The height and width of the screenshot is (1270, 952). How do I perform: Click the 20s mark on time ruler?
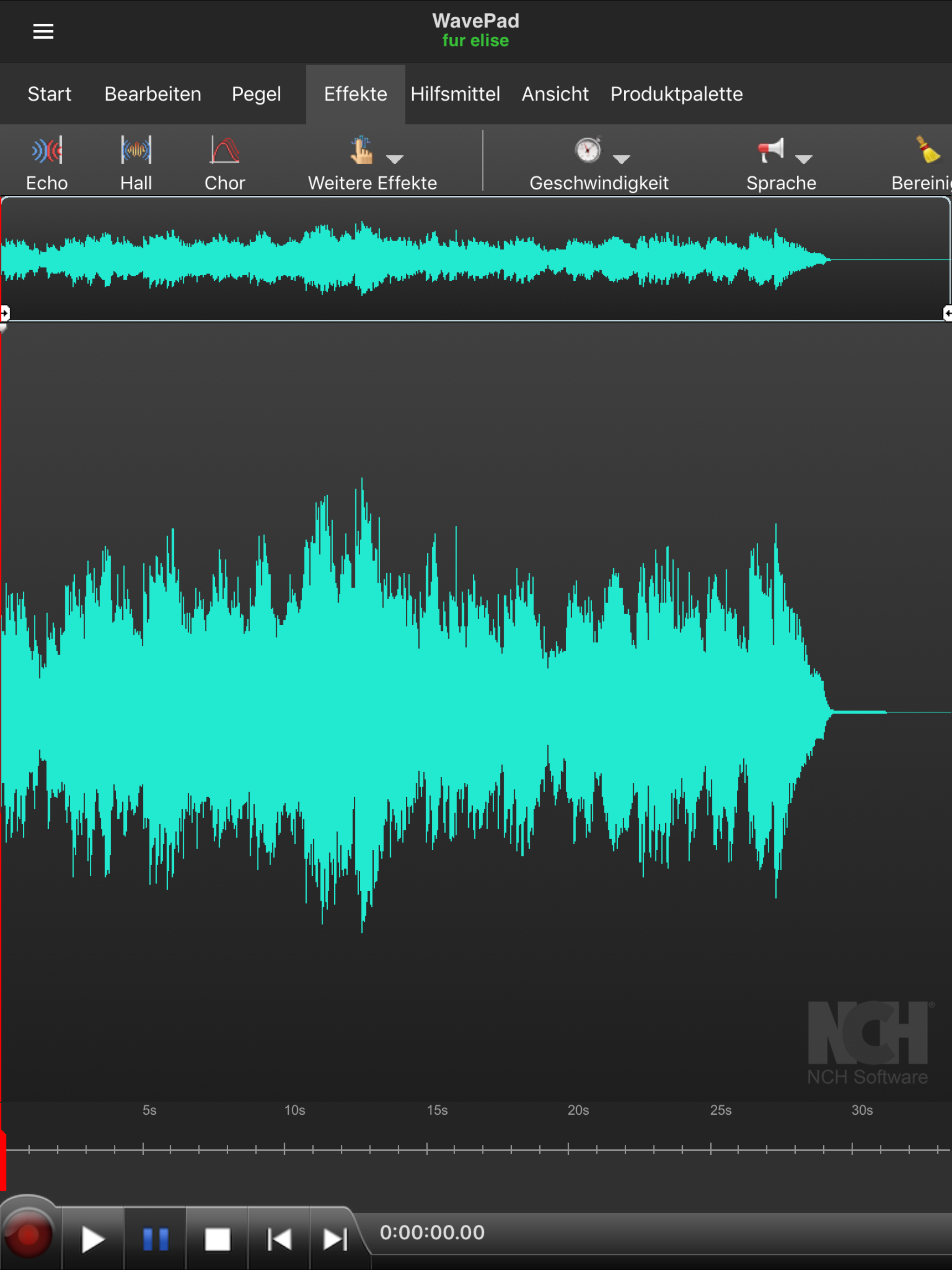click(x=578, y=1110)
